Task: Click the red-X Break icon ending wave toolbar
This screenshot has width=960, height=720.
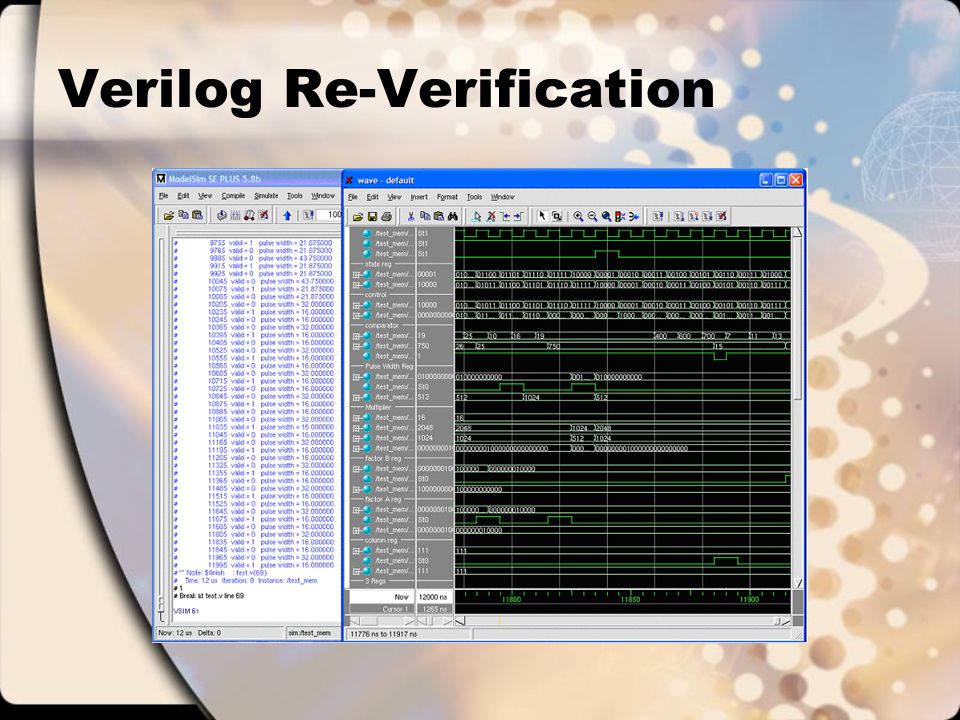Action: tap(722, 216)
